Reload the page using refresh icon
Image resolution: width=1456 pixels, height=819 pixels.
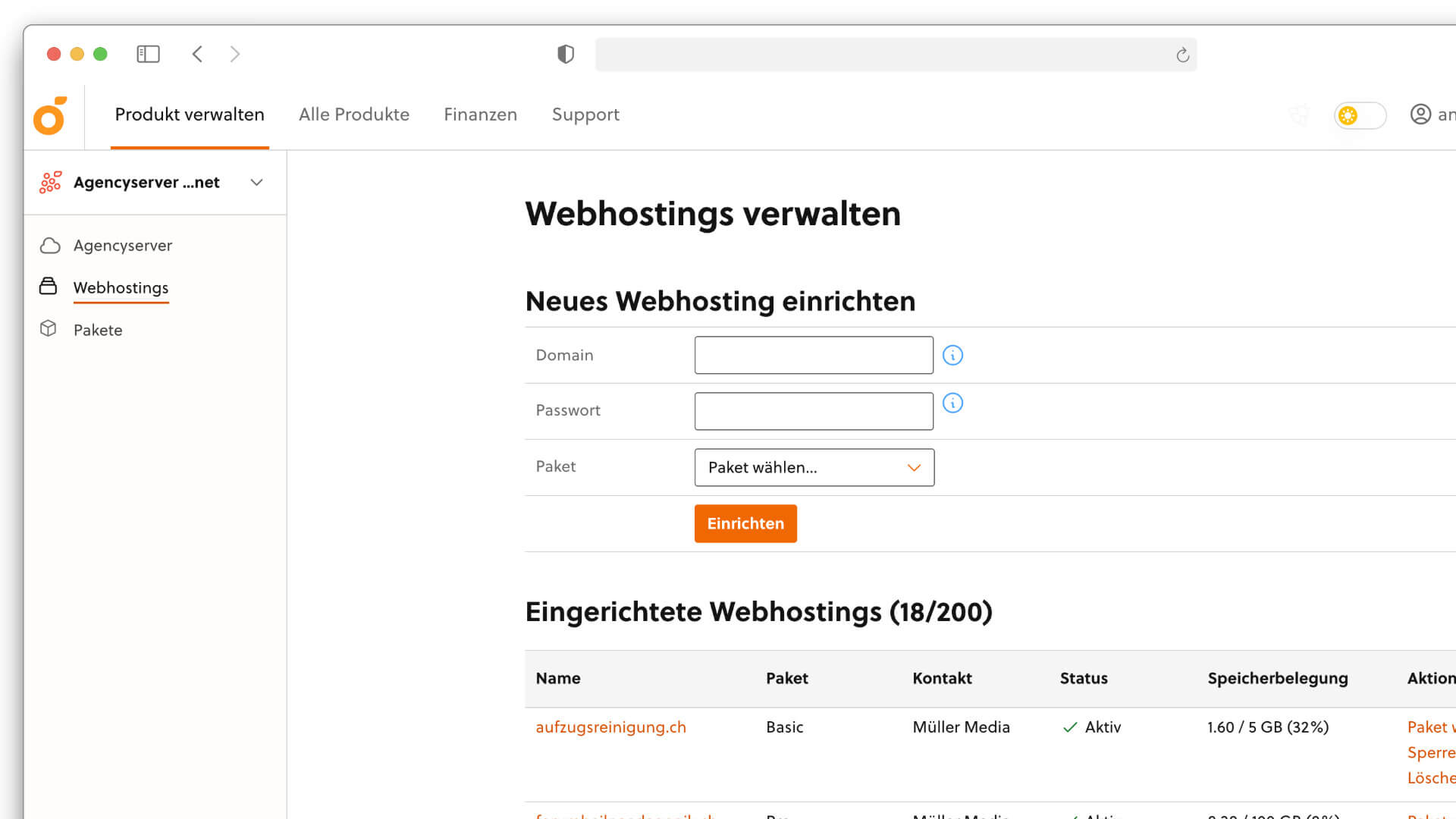click(x=1182, y=55)
